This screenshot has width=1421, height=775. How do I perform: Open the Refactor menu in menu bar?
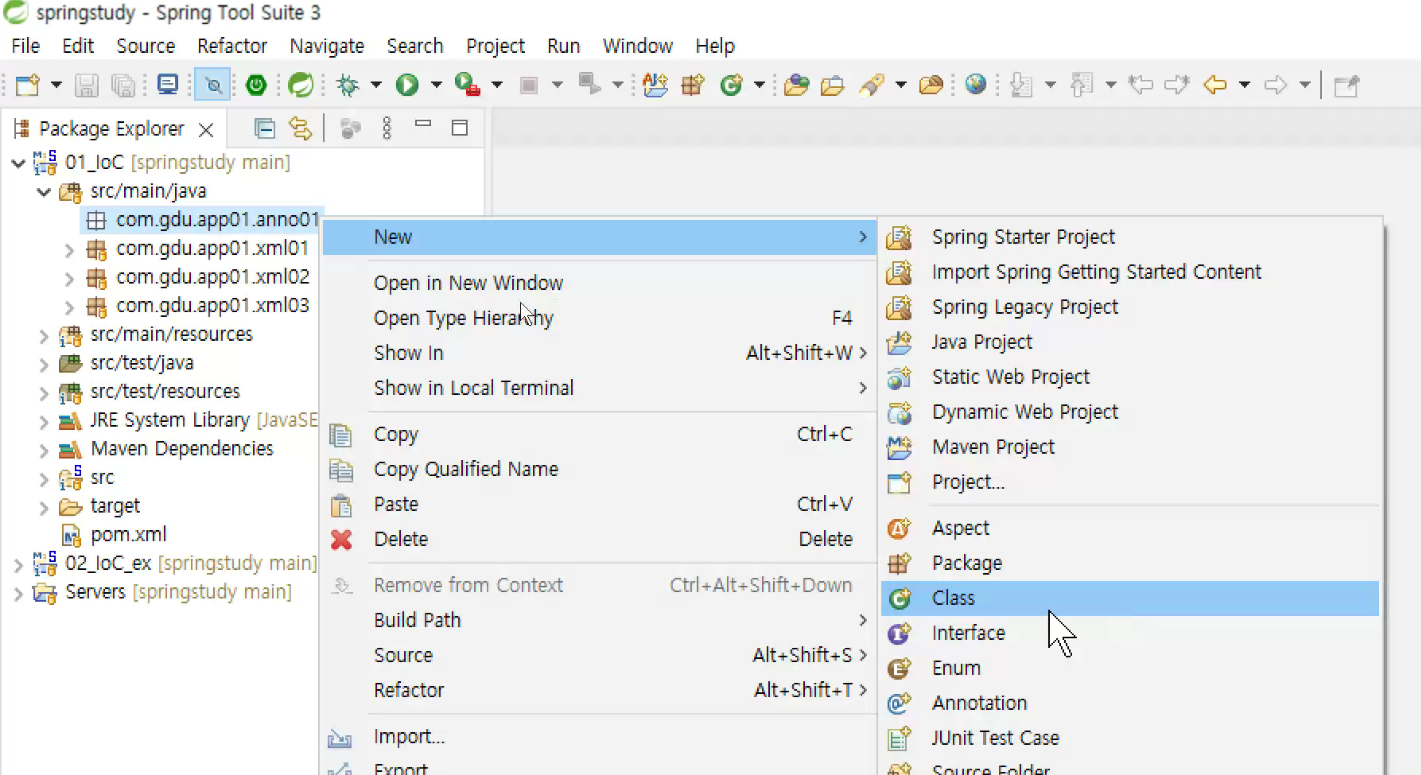pos(232,46)
